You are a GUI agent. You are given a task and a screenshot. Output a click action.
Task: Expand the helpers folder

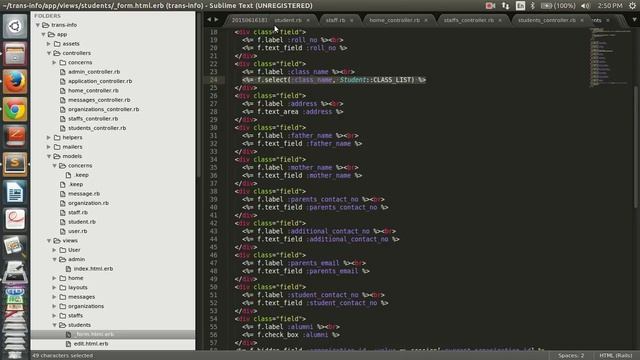point(49,138)
